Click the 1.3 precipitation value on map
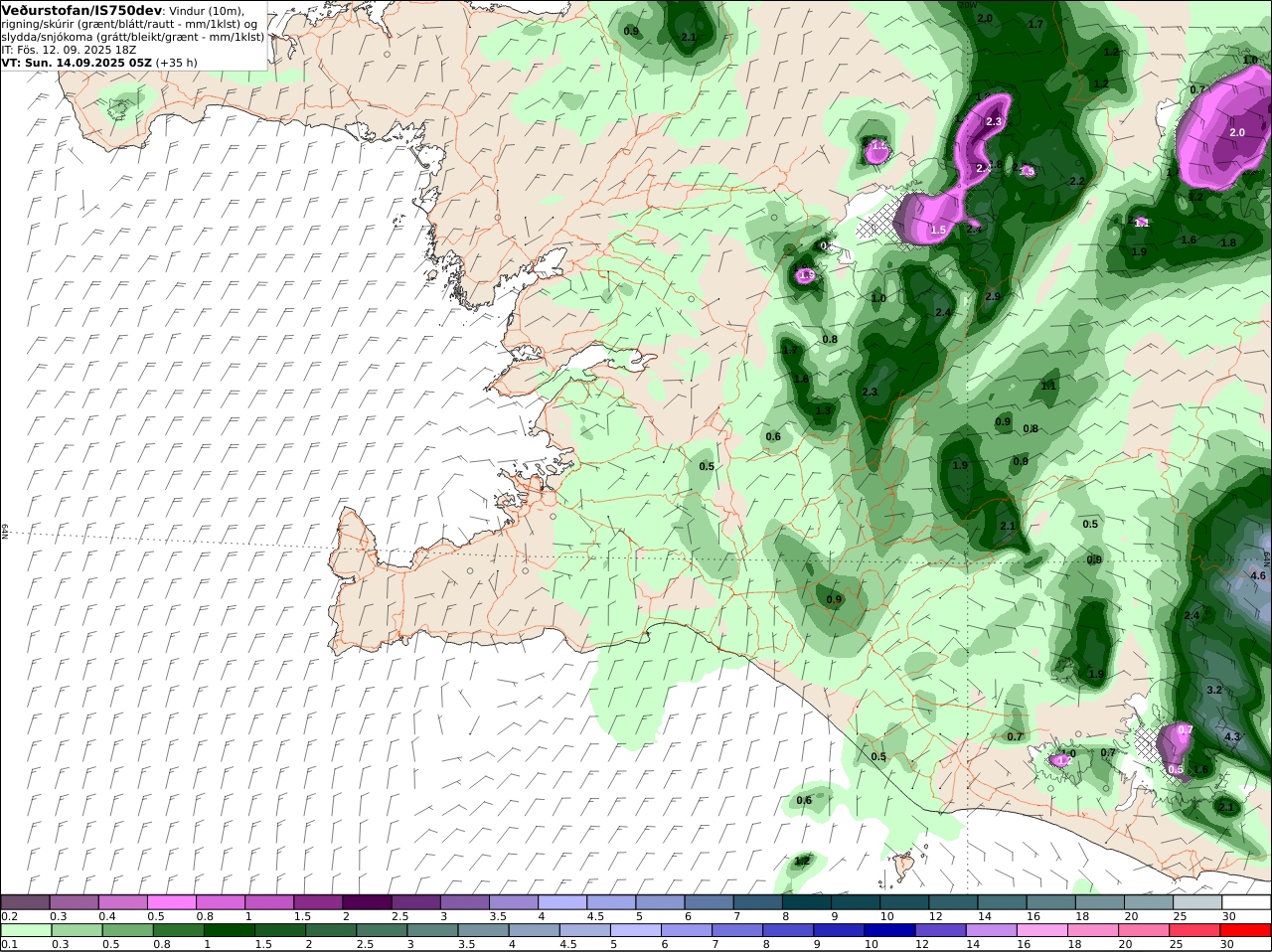 point(823,410)
